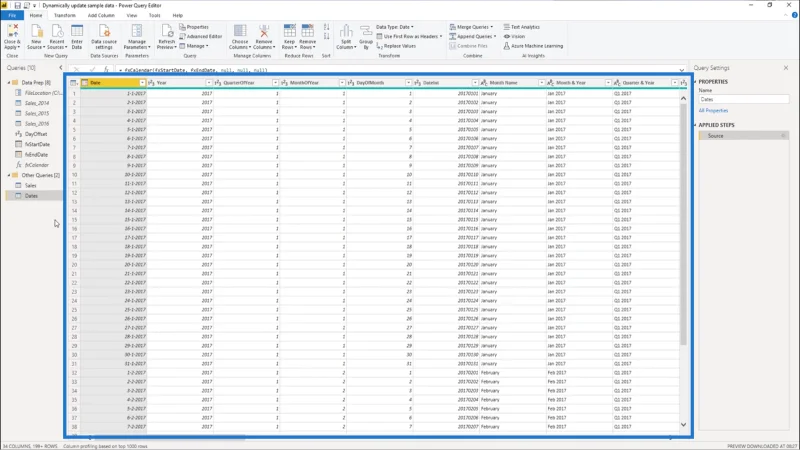Open Azure Machine Learning
Image resolution: width=800 pixels, height=450 pixels.
click(533, 46)
